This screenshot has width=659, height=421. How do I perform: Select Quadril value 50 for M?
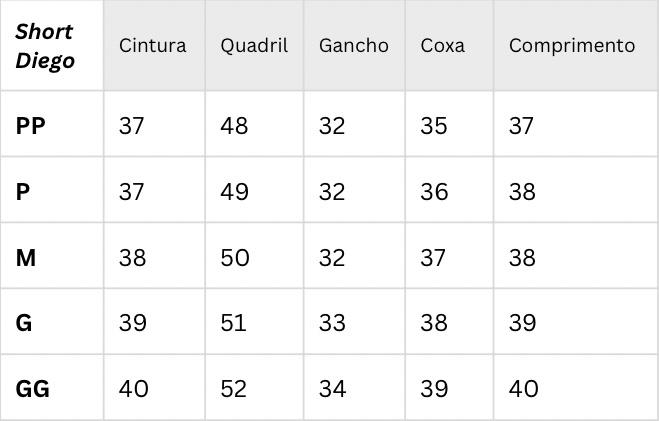pos(235,258)
